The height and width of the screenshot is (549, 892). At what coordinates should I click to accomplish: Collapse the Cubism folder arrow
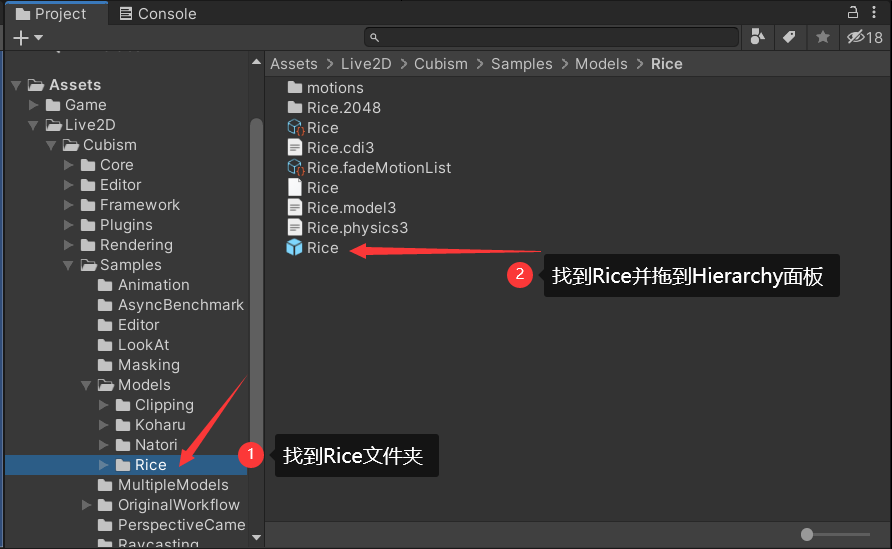51,146
